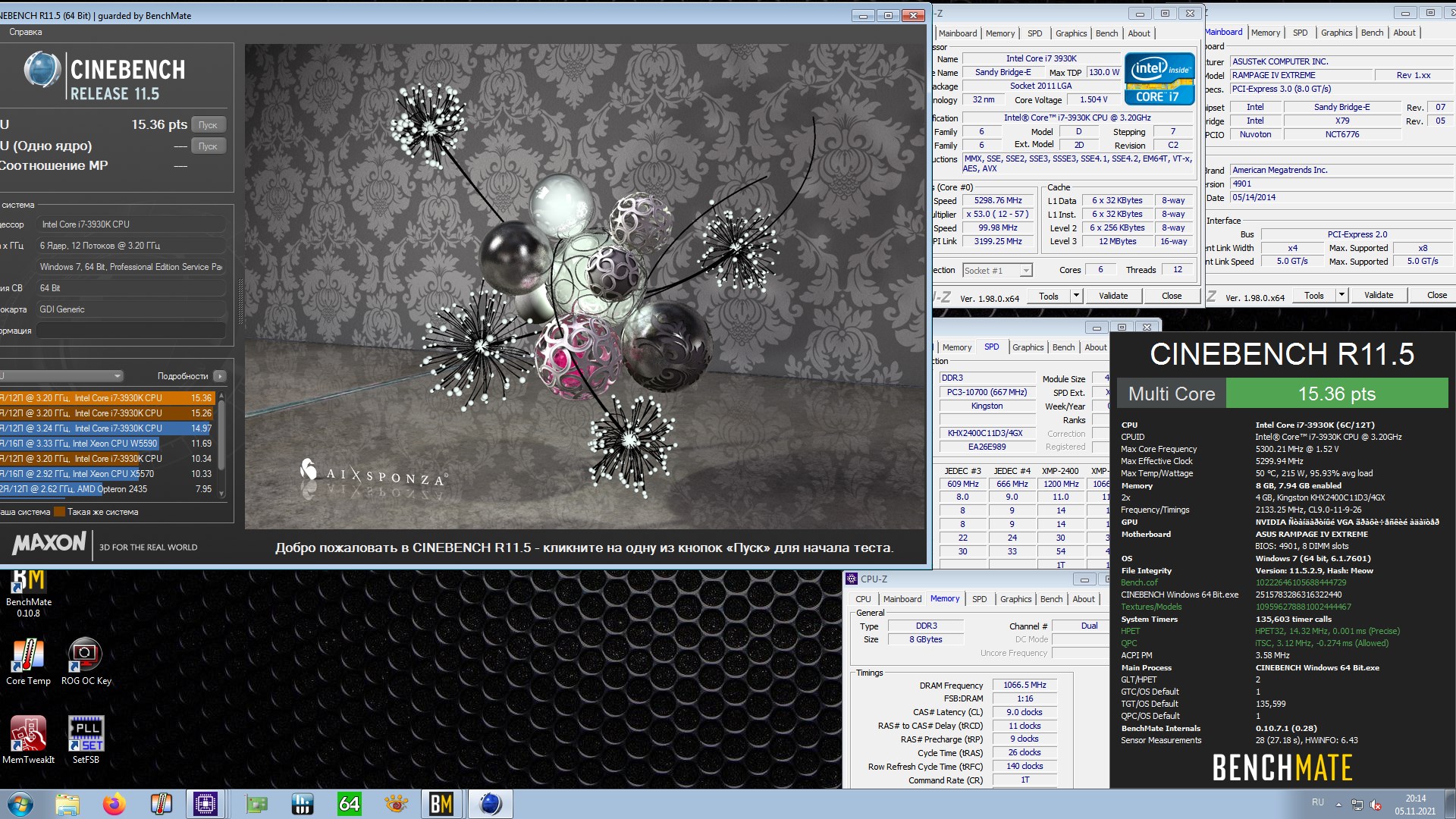Open the ROG OC Key desktop shortcut
This screenshot has width=1456, height=819.
pos(86,661)
